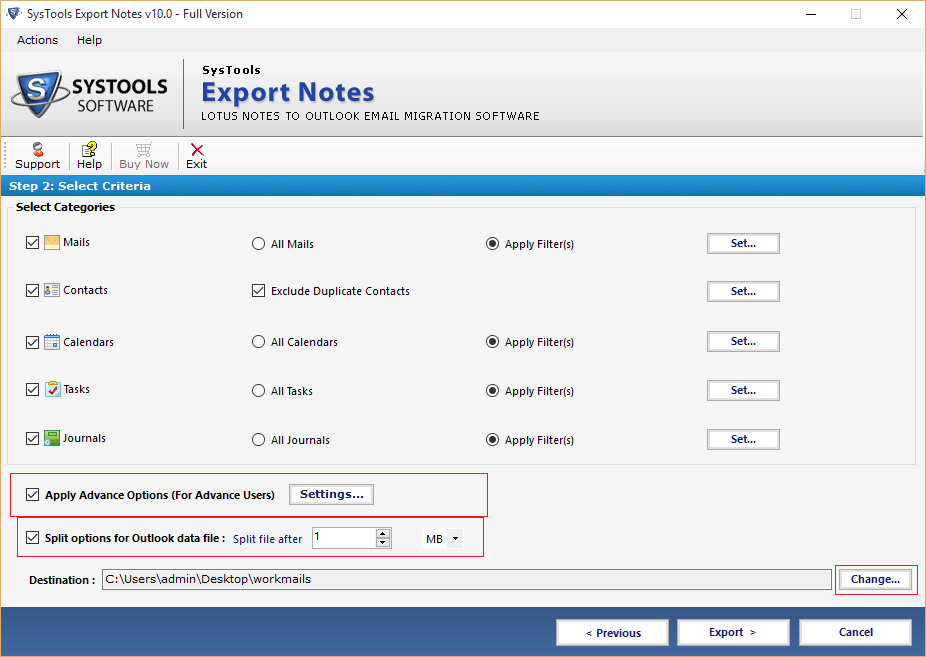Click Set... button for Mails

(x=743, y=243)
